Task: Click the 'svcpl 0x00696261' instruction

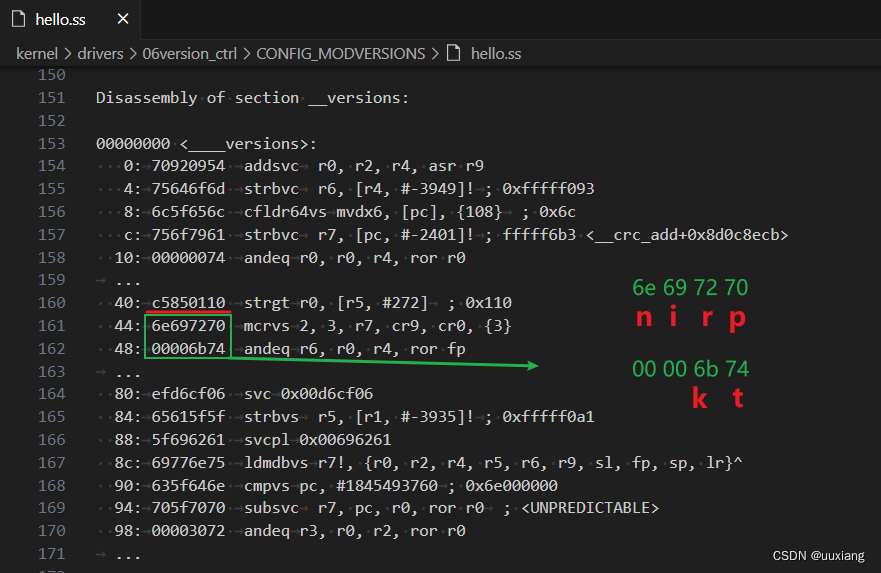Action: coord(317,440)
